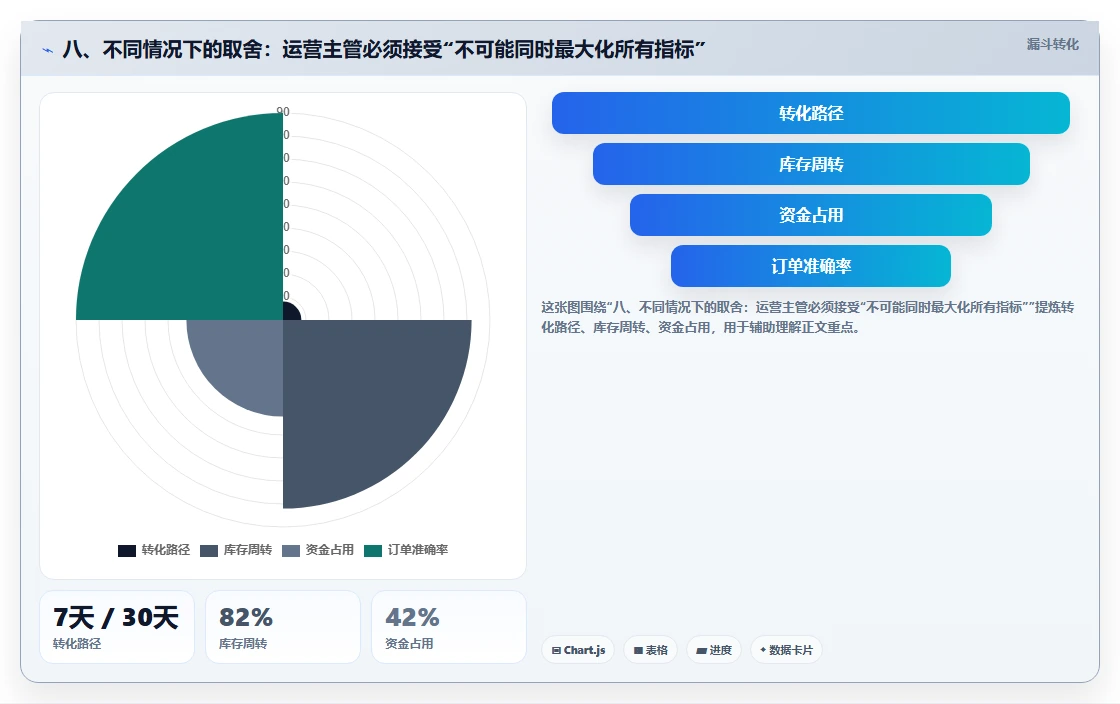Toggle 订单准确率 legend swatch in chart
1120x704 pixels.
tap(373, 550)
